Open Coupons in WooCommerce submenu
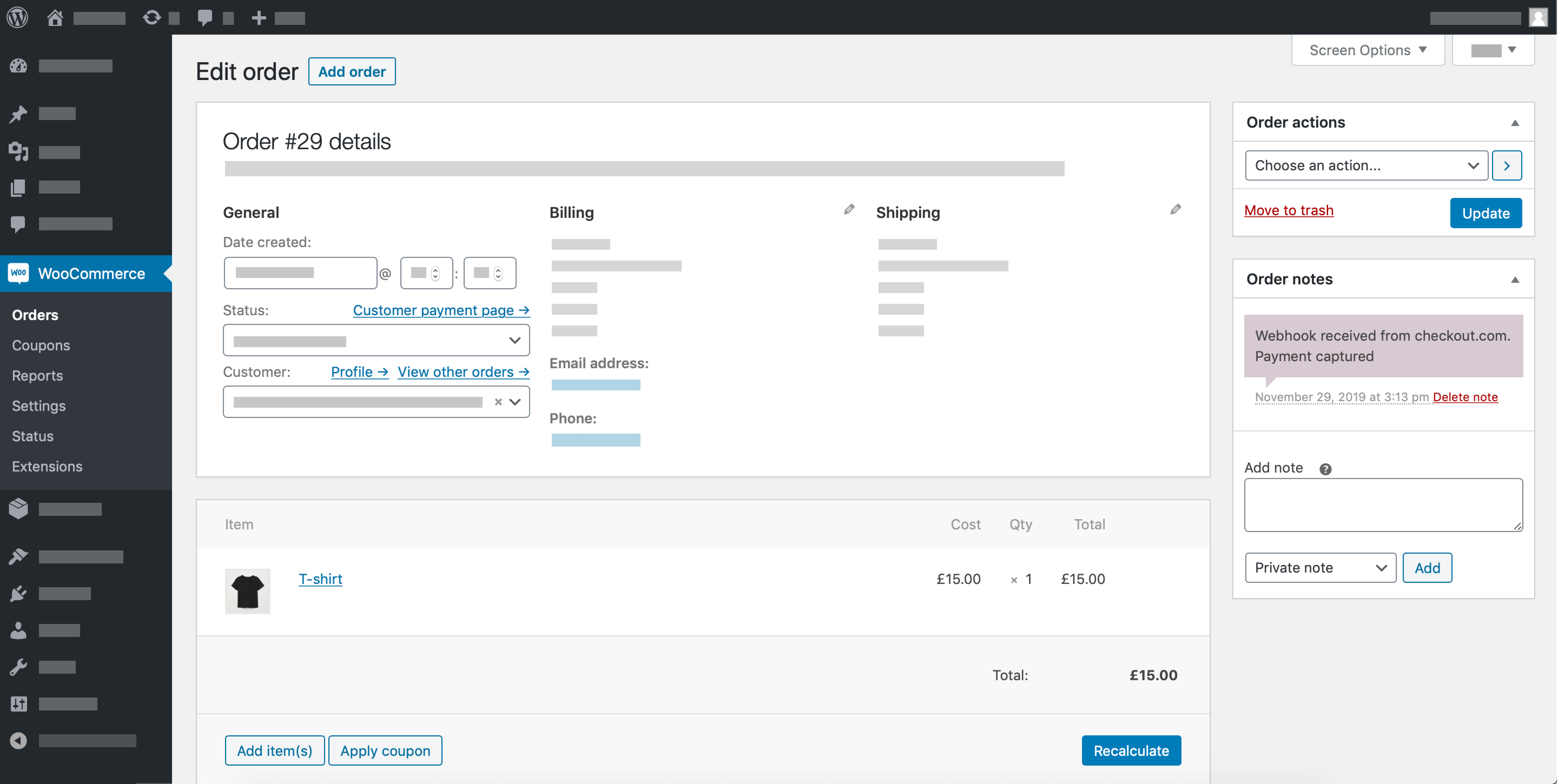This screenshot has width=1558, height=784. 41,345
